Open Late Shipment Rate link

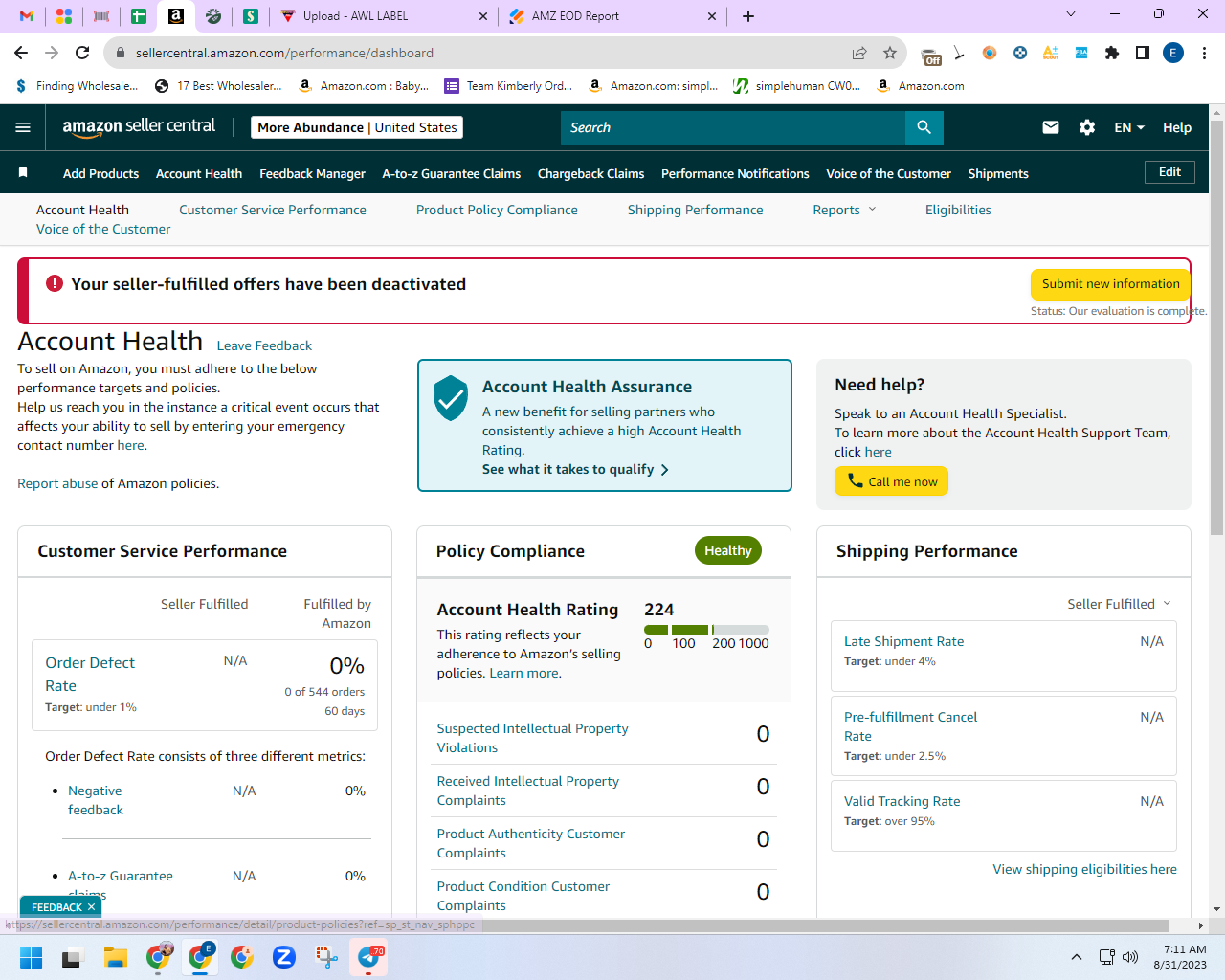903,641
